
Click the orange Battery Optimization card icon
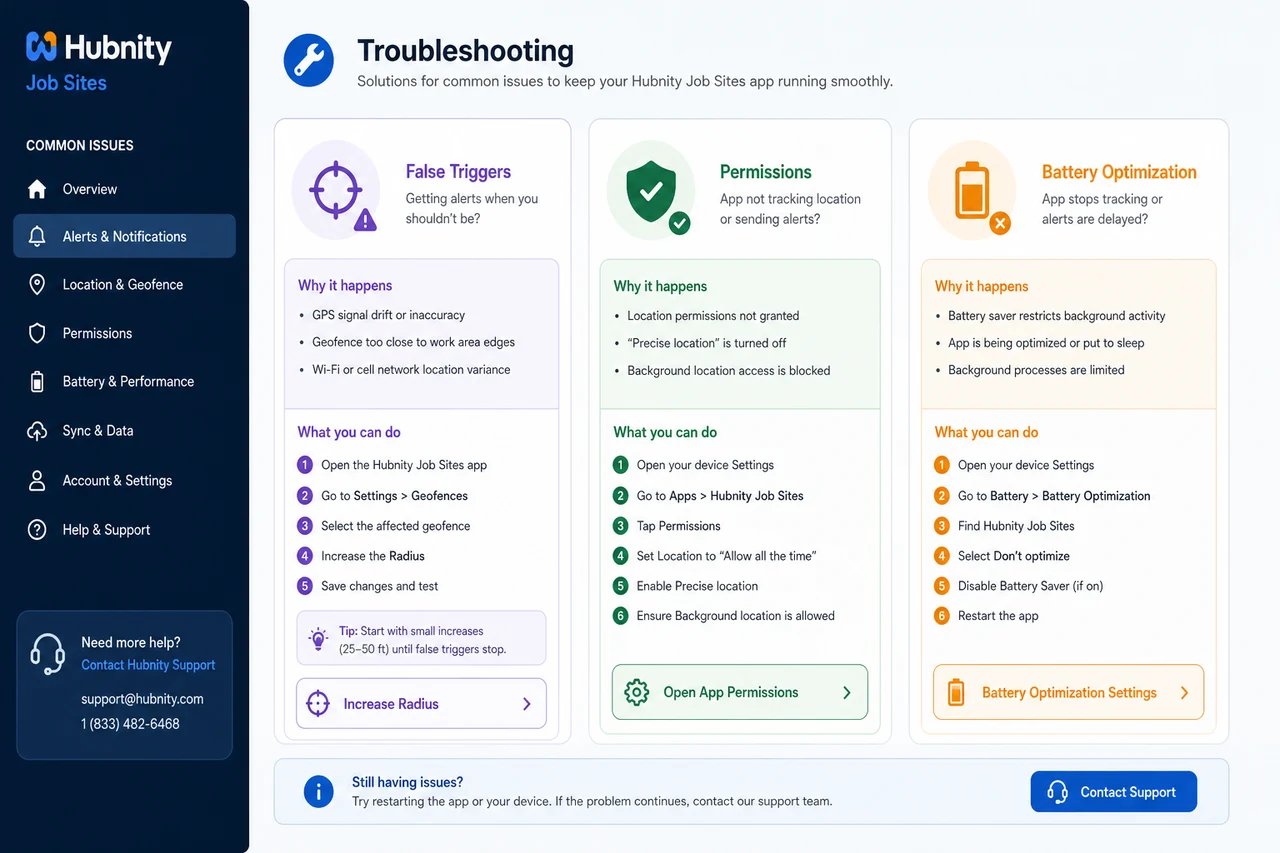pos(972,190)
